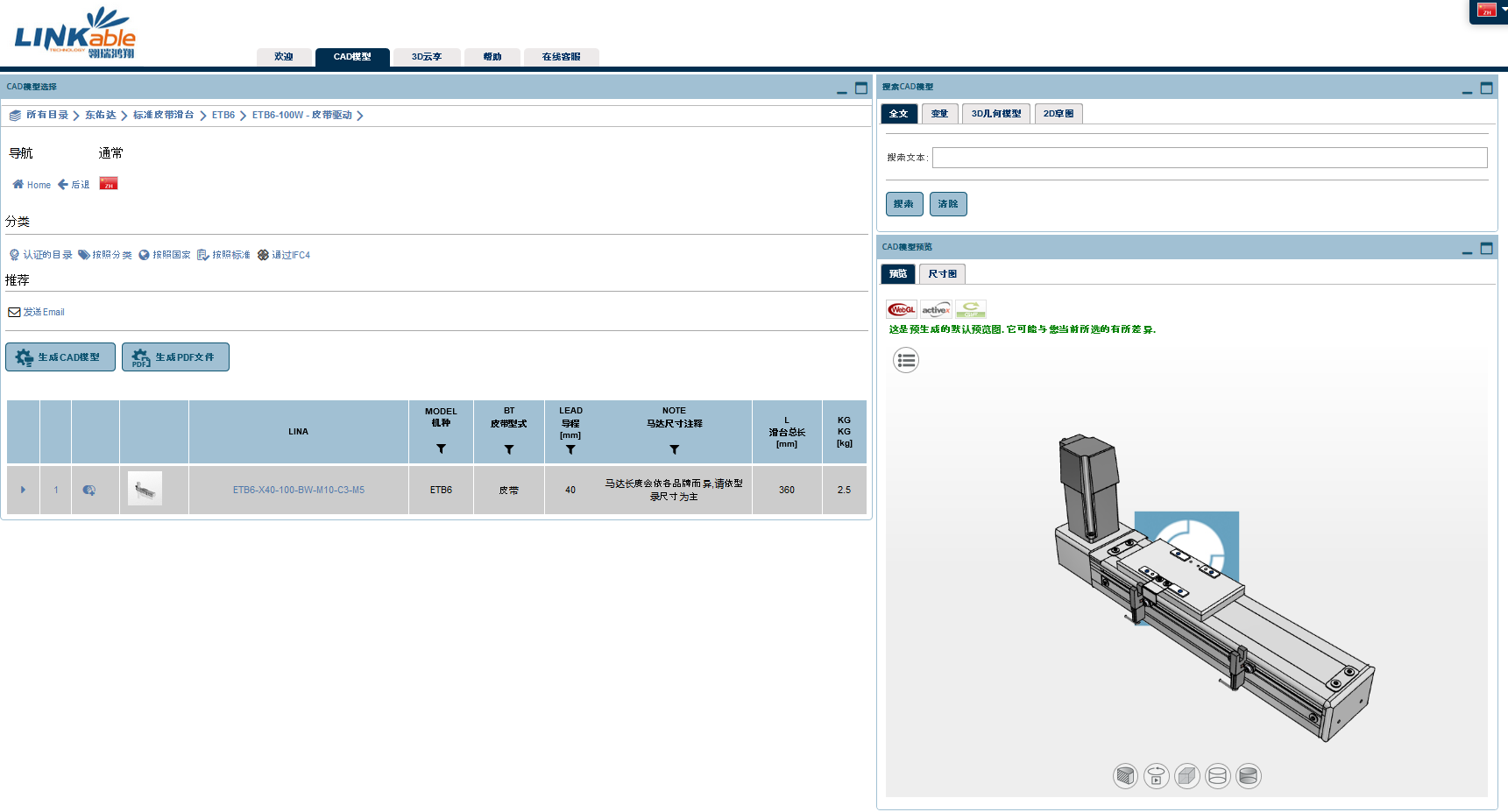Select the shaded cylinder display mode
This screenshot has width=1508, height=812.
point(1249,776)
